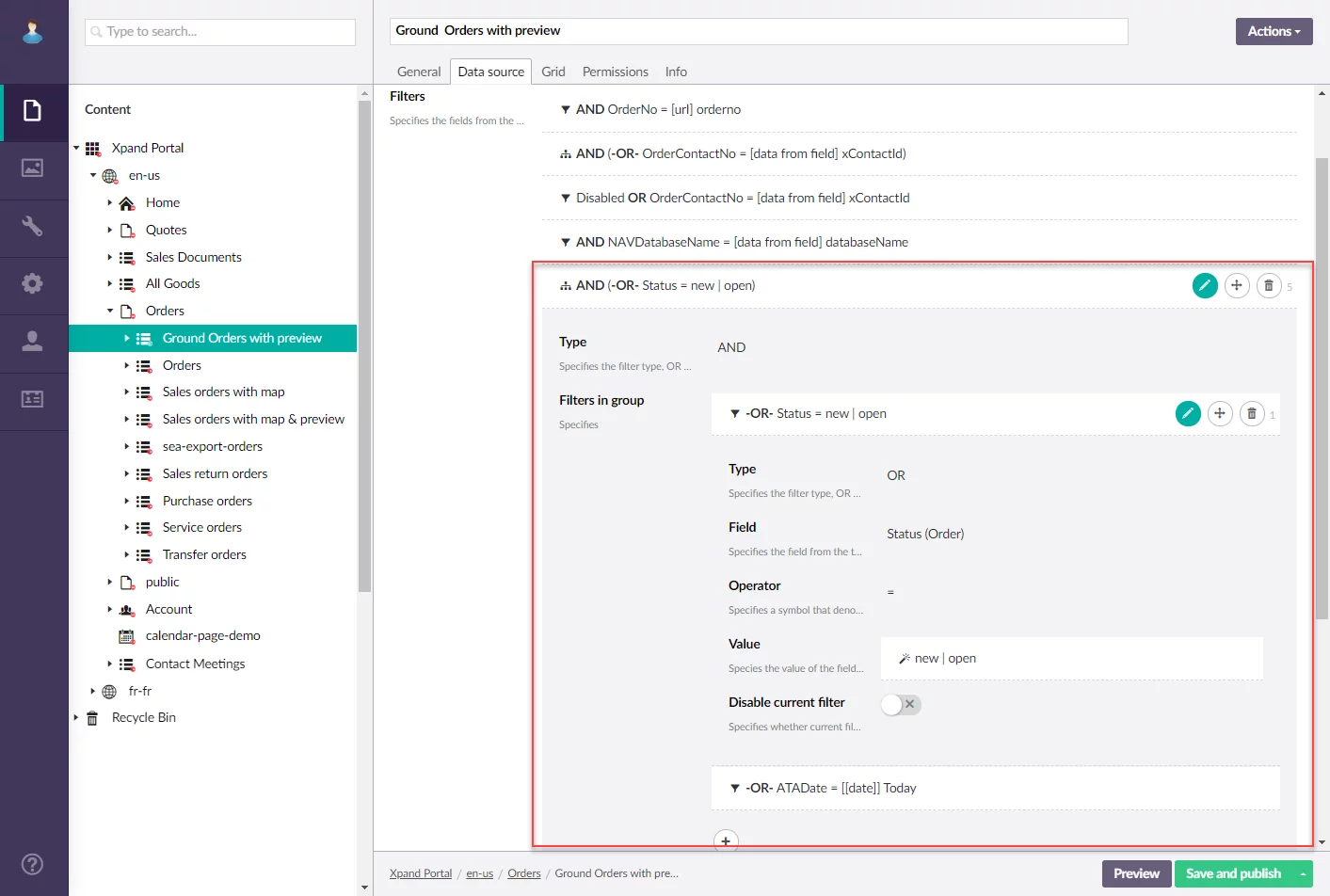Image resolution: width=1330 pixels, height=896 pixels.
Task: Open the Content documents sidebar icon
Action: [x=33, y=111]
